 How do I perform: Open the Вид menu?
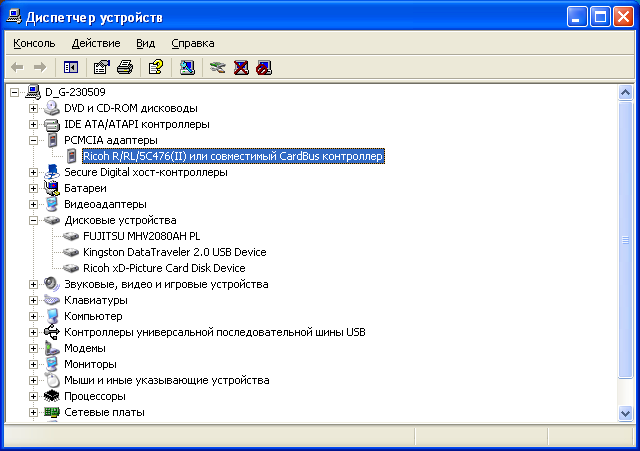point(146,43)
